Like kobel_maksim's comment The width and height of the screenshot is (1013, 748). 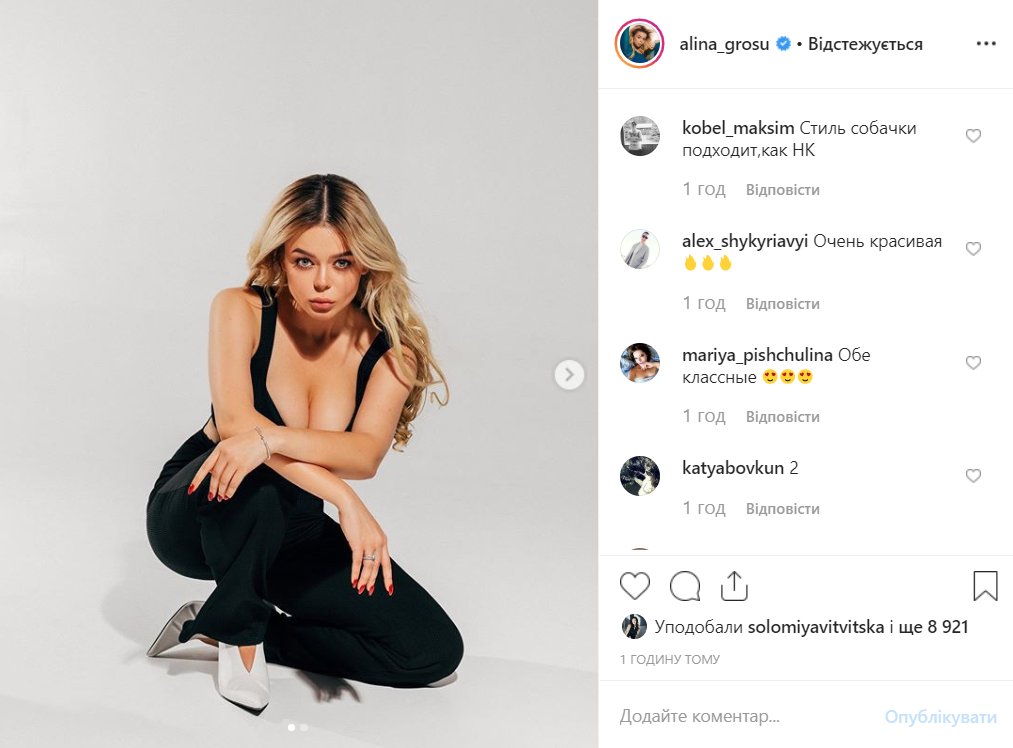point(973,136)
